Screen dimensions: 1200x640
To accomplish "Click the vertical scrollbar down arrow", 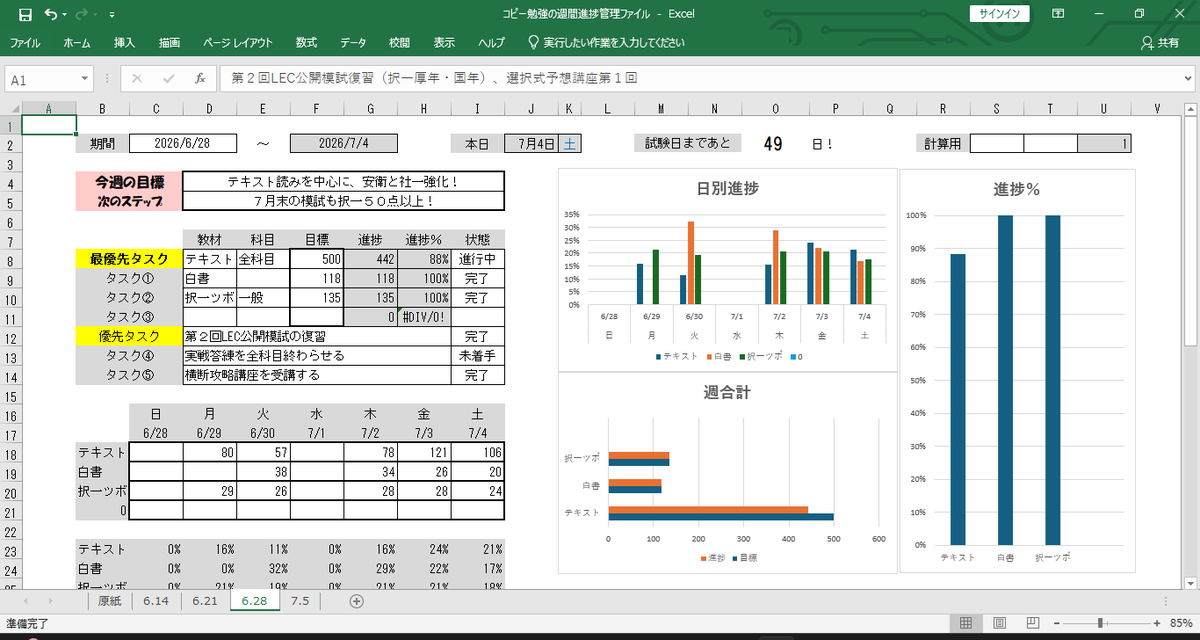I will (1191, 583).
